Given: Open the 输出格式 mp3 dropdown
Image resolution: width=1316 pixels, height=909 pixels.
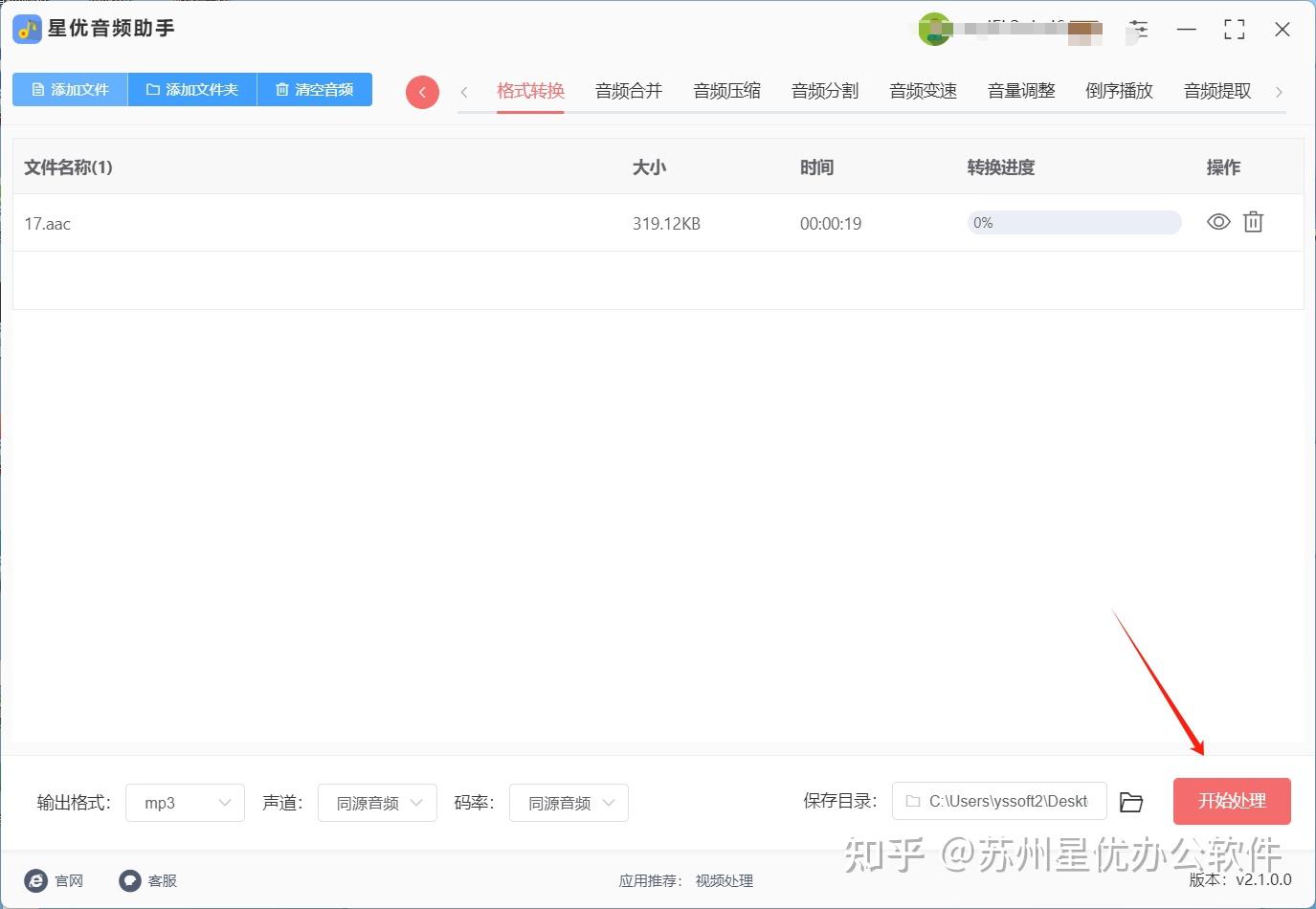Looking at the screenshot, I should 184,803.
